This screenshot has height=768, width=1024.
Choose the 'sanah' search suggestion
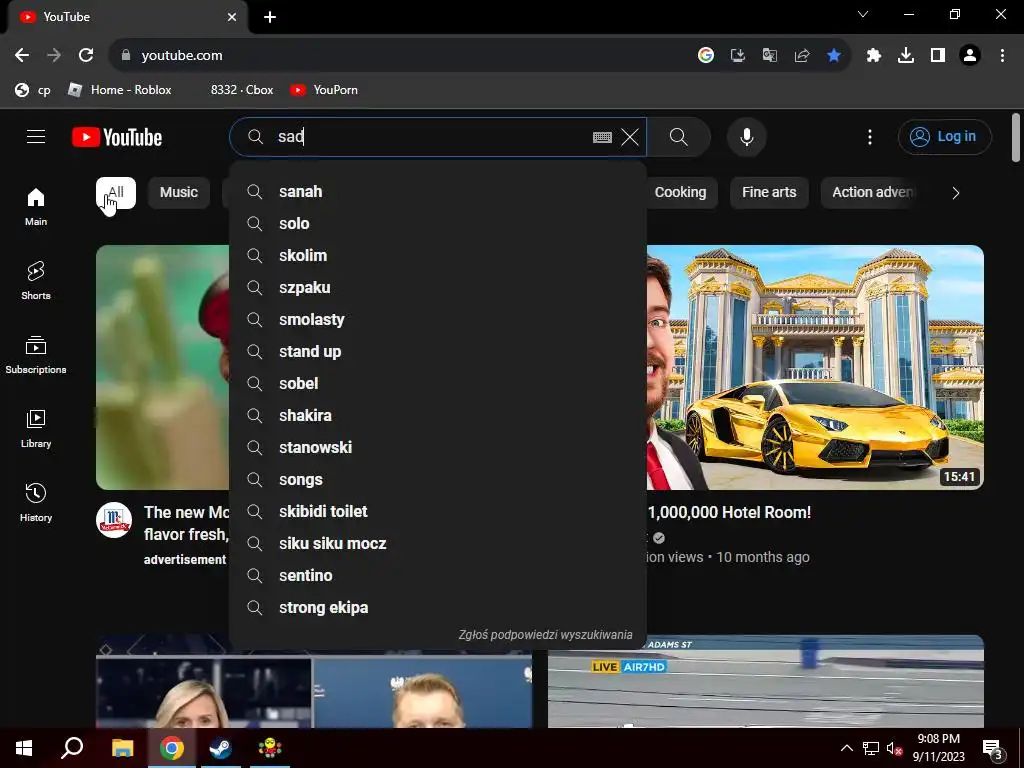tap(438, 191)
